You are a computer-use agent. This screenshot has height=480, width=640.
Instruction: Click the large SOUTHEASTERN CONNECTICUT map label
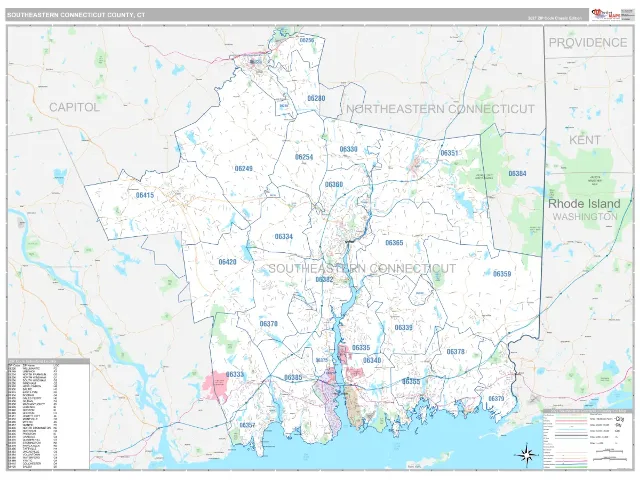tap(362, 268)
